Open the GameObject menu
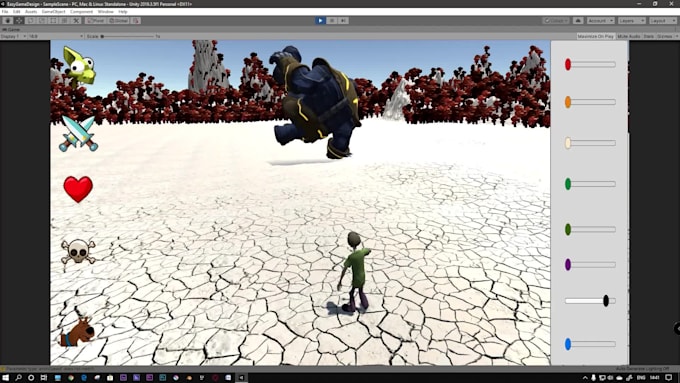The image size is (680, 383). pos(53,12)
